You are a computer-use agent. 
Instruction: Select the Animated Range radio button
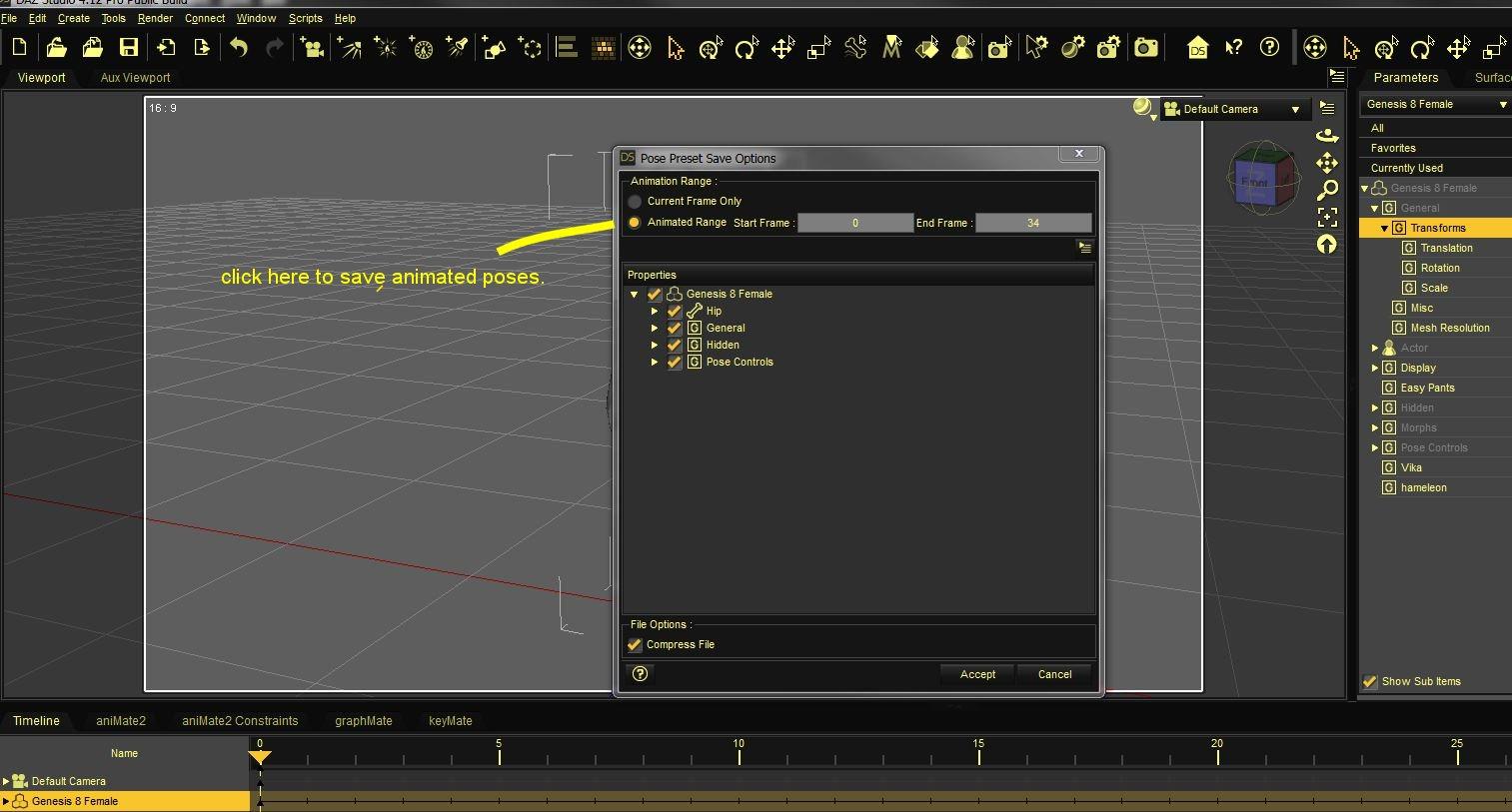click(635, 223)
